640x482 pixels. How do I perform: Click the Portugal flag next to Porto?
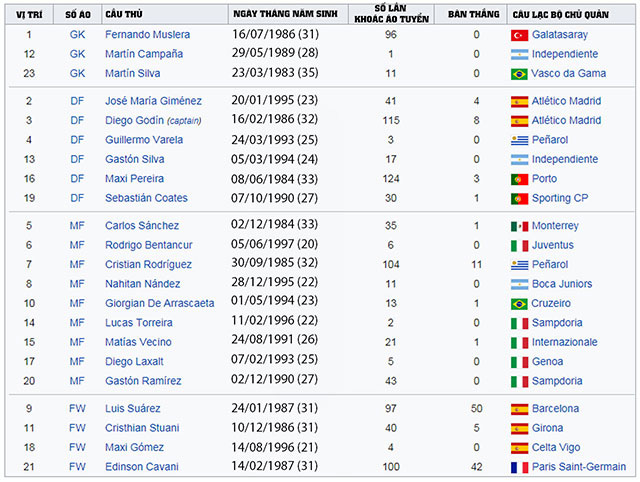click(x=519, y=179)
